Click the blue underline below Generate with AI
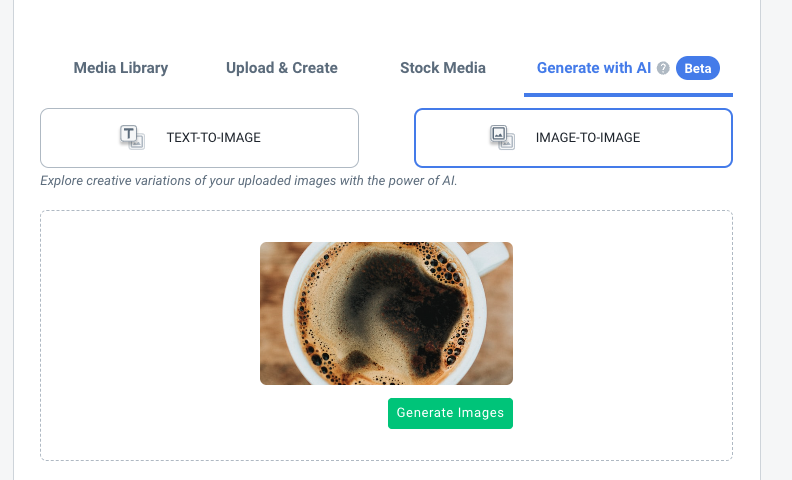Screen dimensions: 792x480 628,94
